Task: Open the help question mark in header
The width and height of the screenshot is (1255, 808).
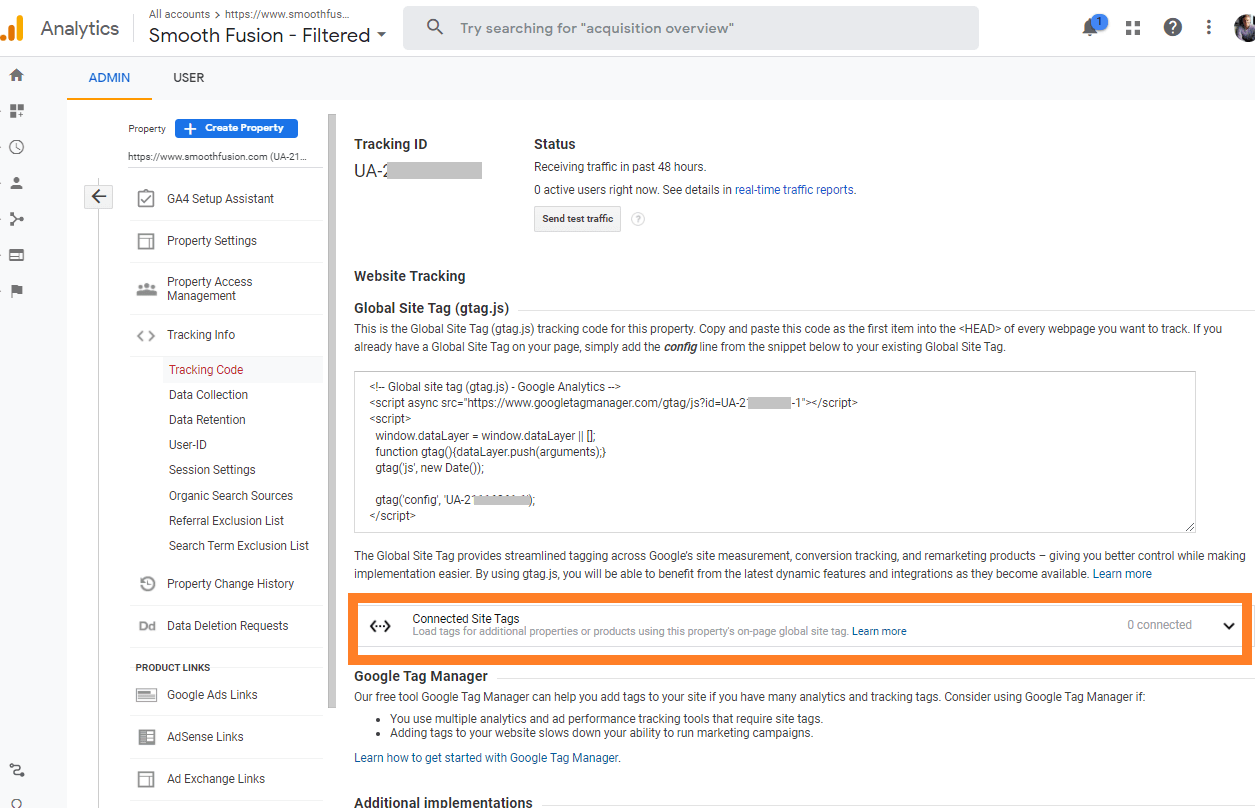Action: coord(1173,28)
